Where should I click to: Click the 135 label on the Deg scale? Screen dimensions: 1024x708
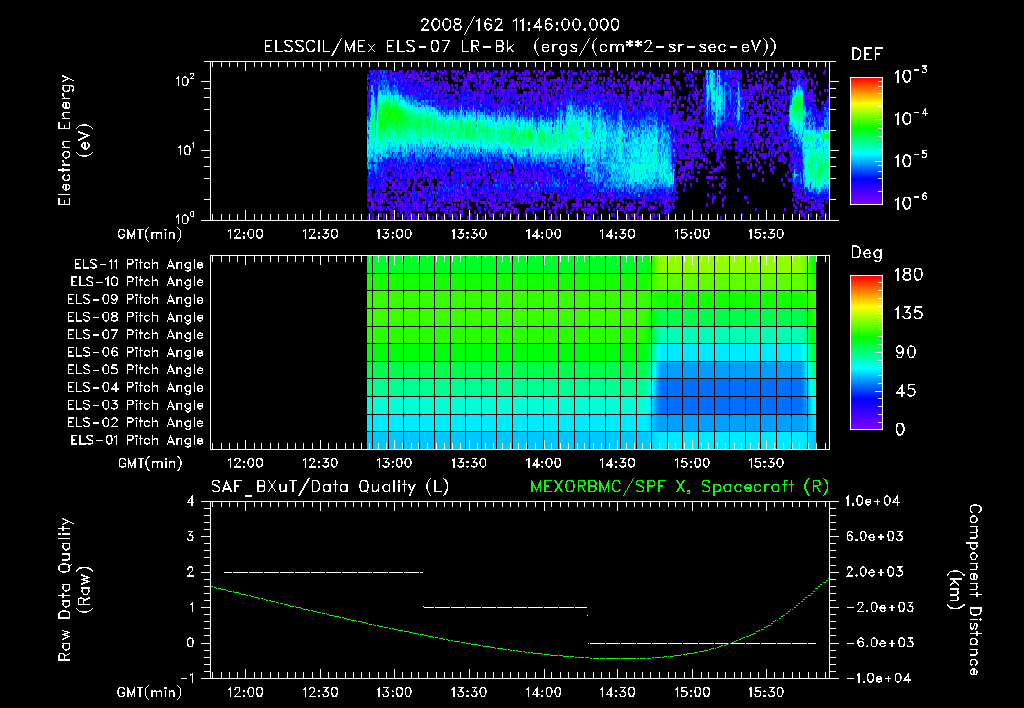(908, 314)
